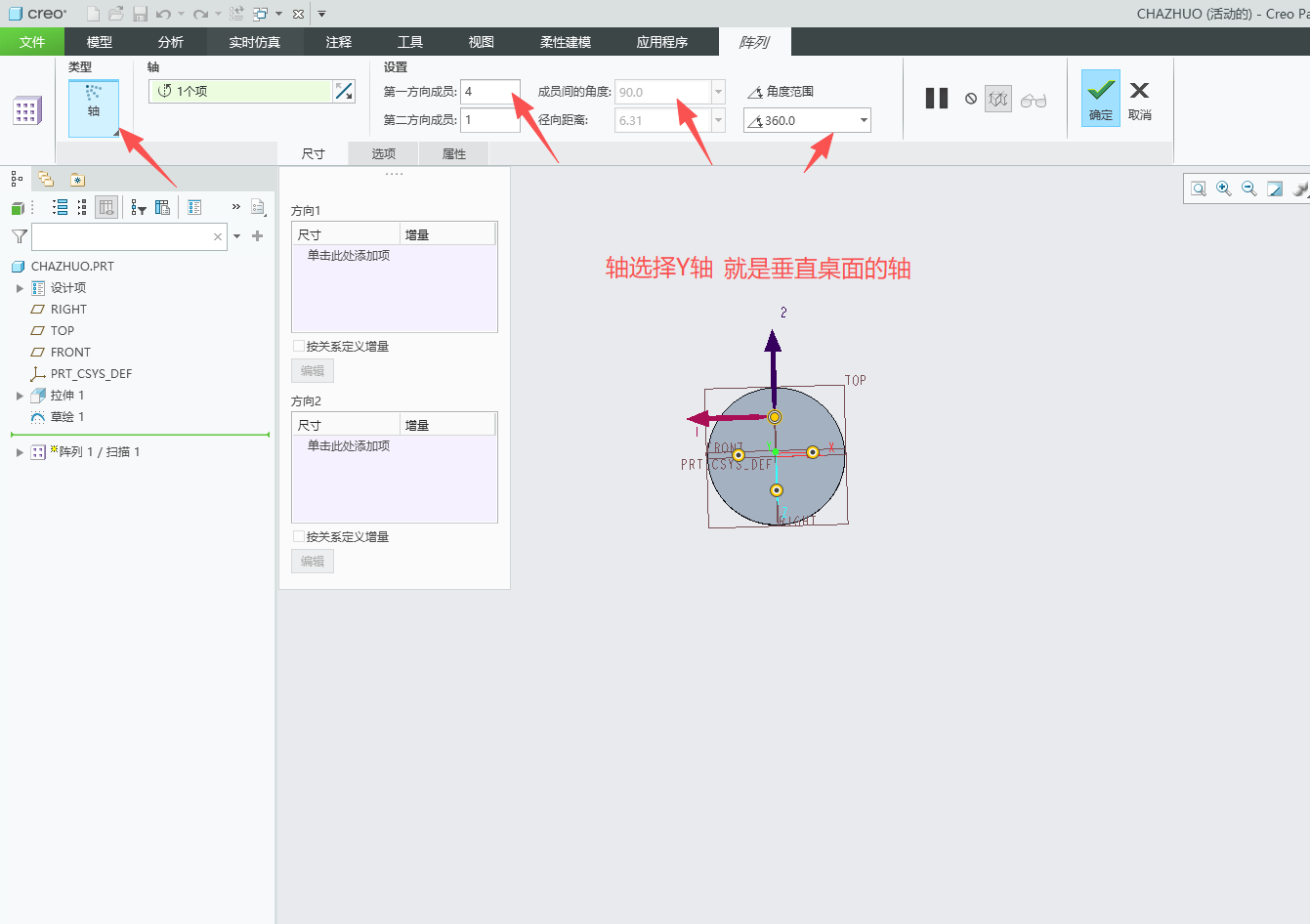Switch to the 选项 tab

point(384,153)
